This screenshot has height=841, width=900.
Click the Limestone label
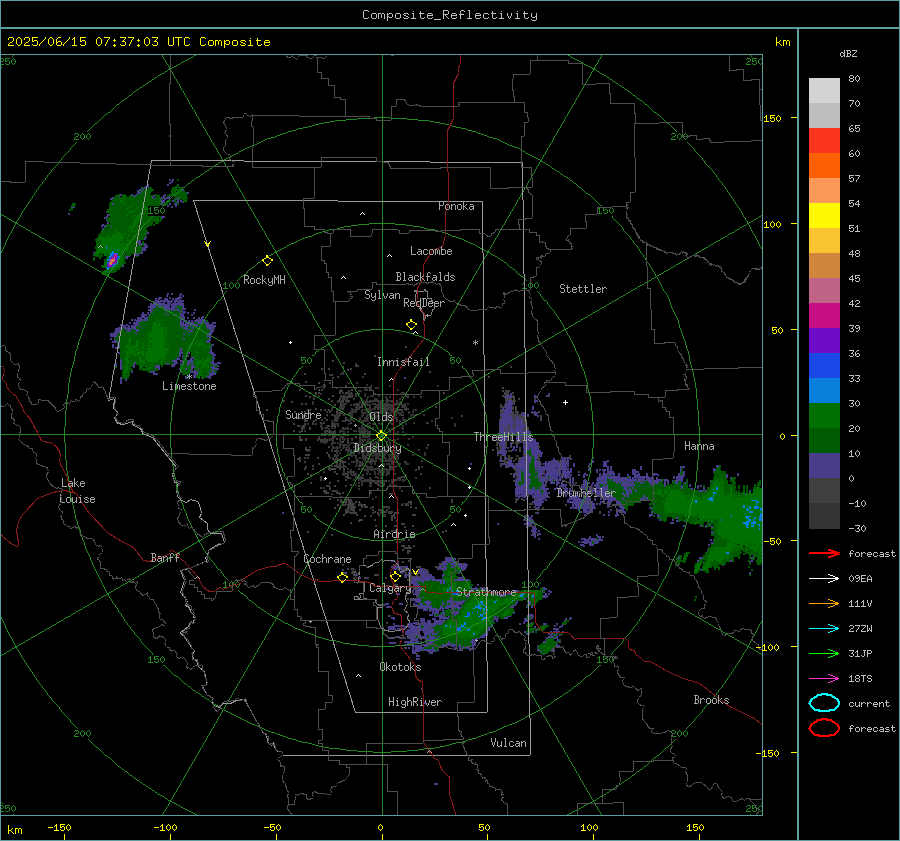189,386
